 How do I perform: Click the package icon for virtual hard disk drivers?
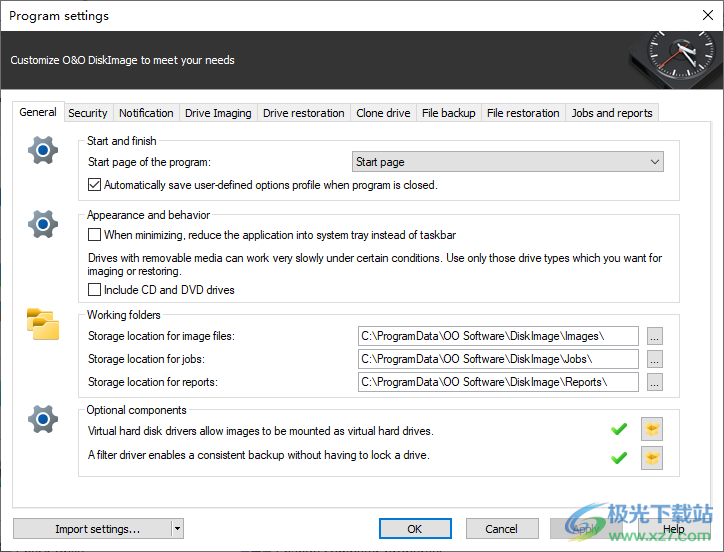[x=652, y=430]
